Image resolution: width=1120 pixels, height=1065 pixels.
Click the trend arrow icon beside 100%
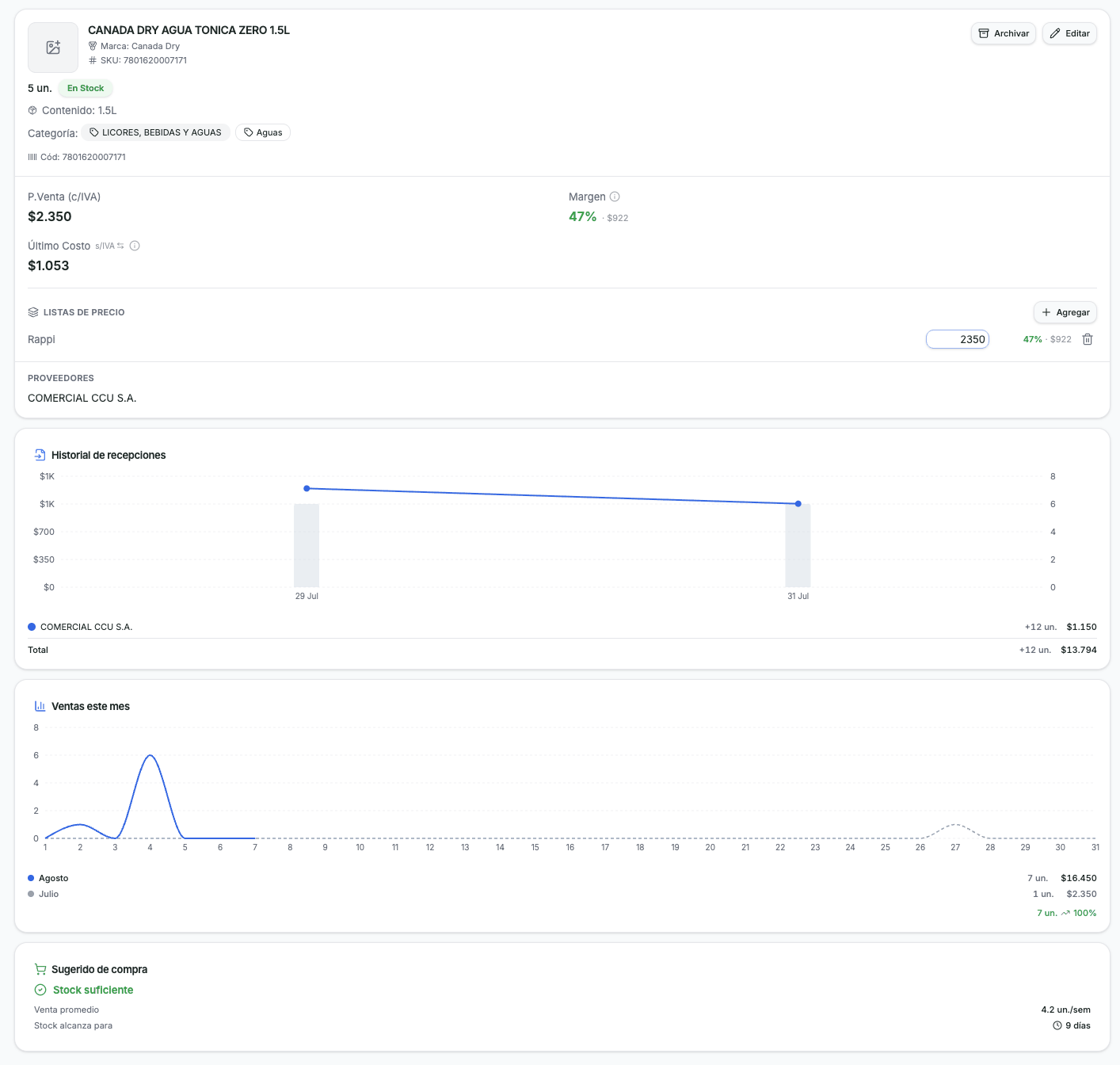coord(1065,913)
